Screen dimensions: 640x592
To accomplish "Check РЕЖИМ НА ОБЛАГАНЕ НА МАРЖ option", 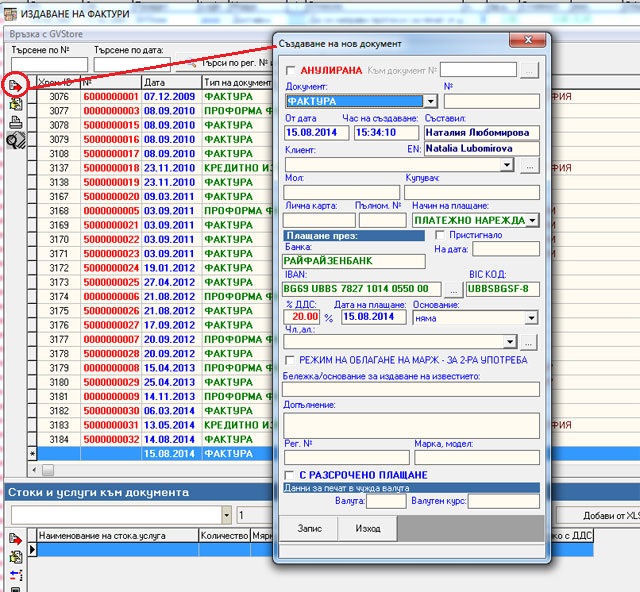I will (x=290, y=360).
